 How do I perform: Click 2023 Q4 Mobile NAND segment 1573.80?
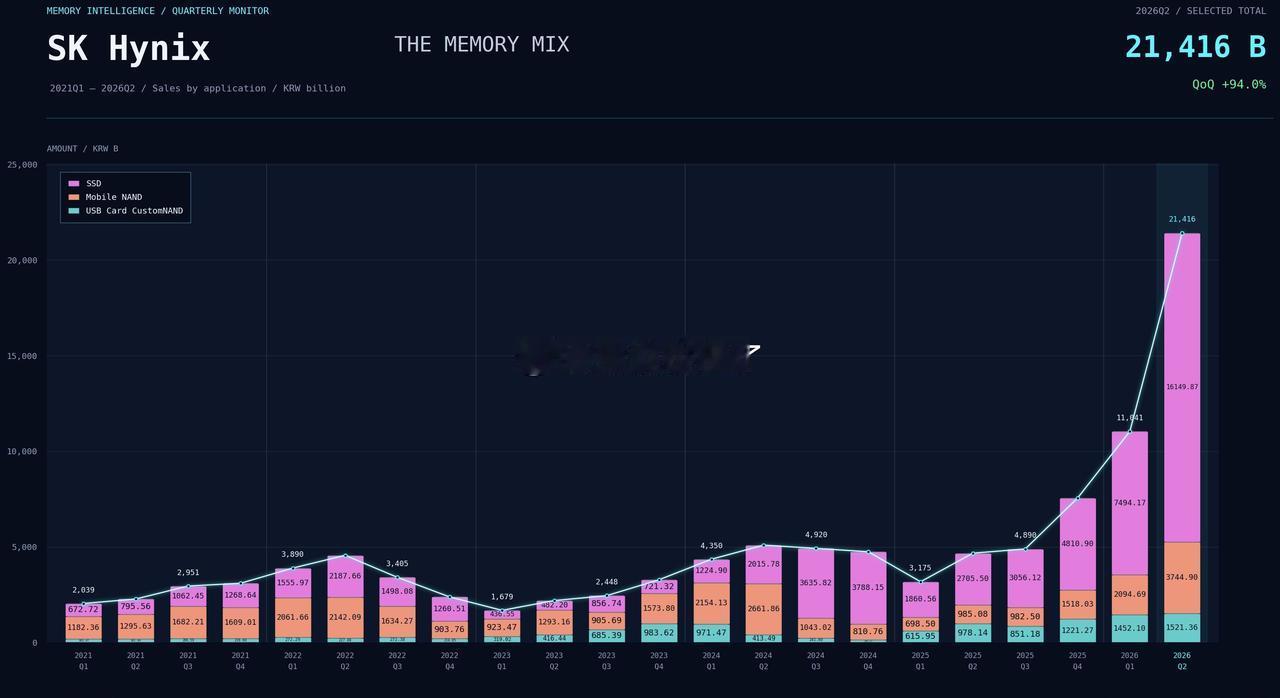659,608
